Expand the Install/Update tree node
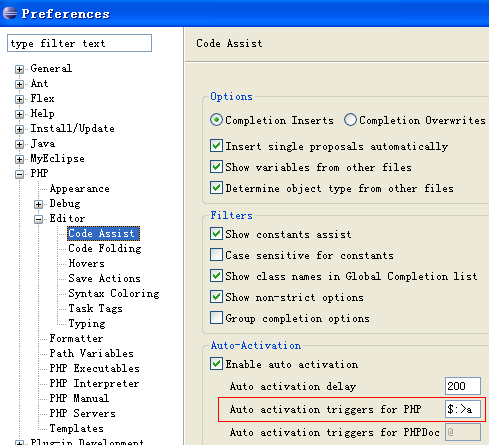The height and width of the screenshot is (445, 489). point(19,129)
